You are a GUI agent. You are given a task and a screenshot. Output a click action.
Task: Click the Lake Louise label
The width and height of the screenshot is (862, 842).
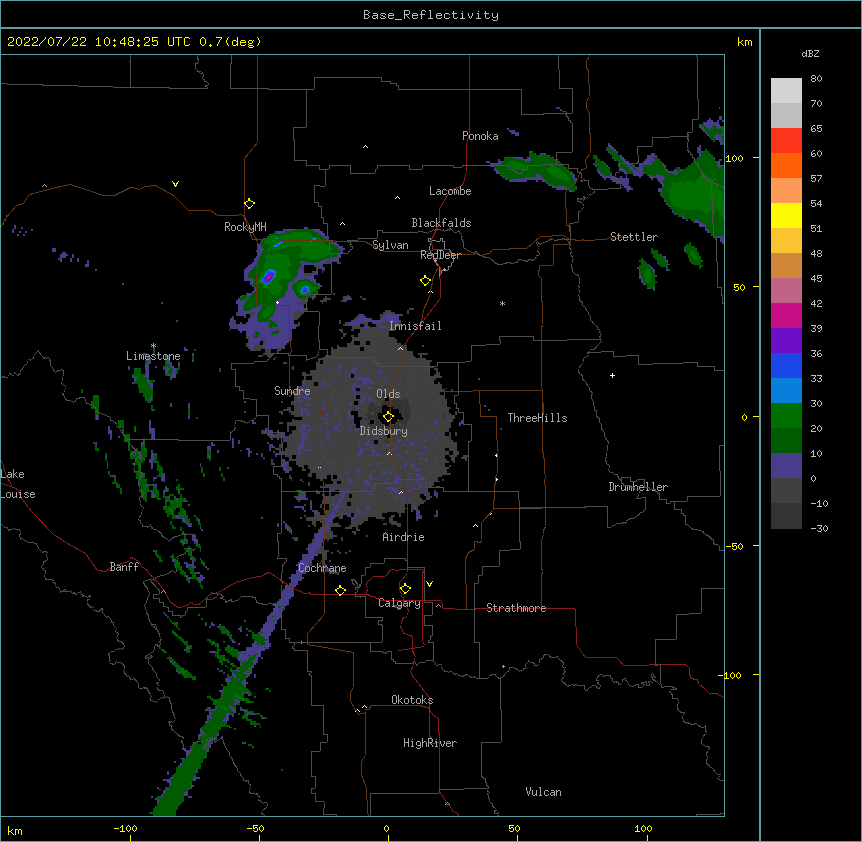click(x=18, y=484)
